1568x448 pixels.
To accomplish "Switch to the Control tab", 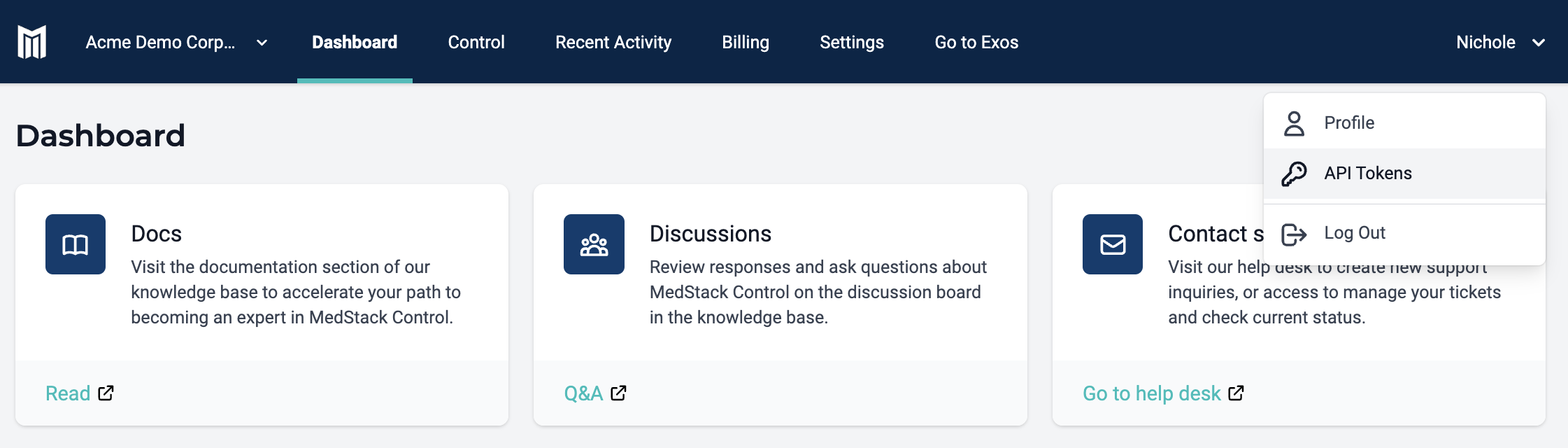I will (x=476, y=42).
